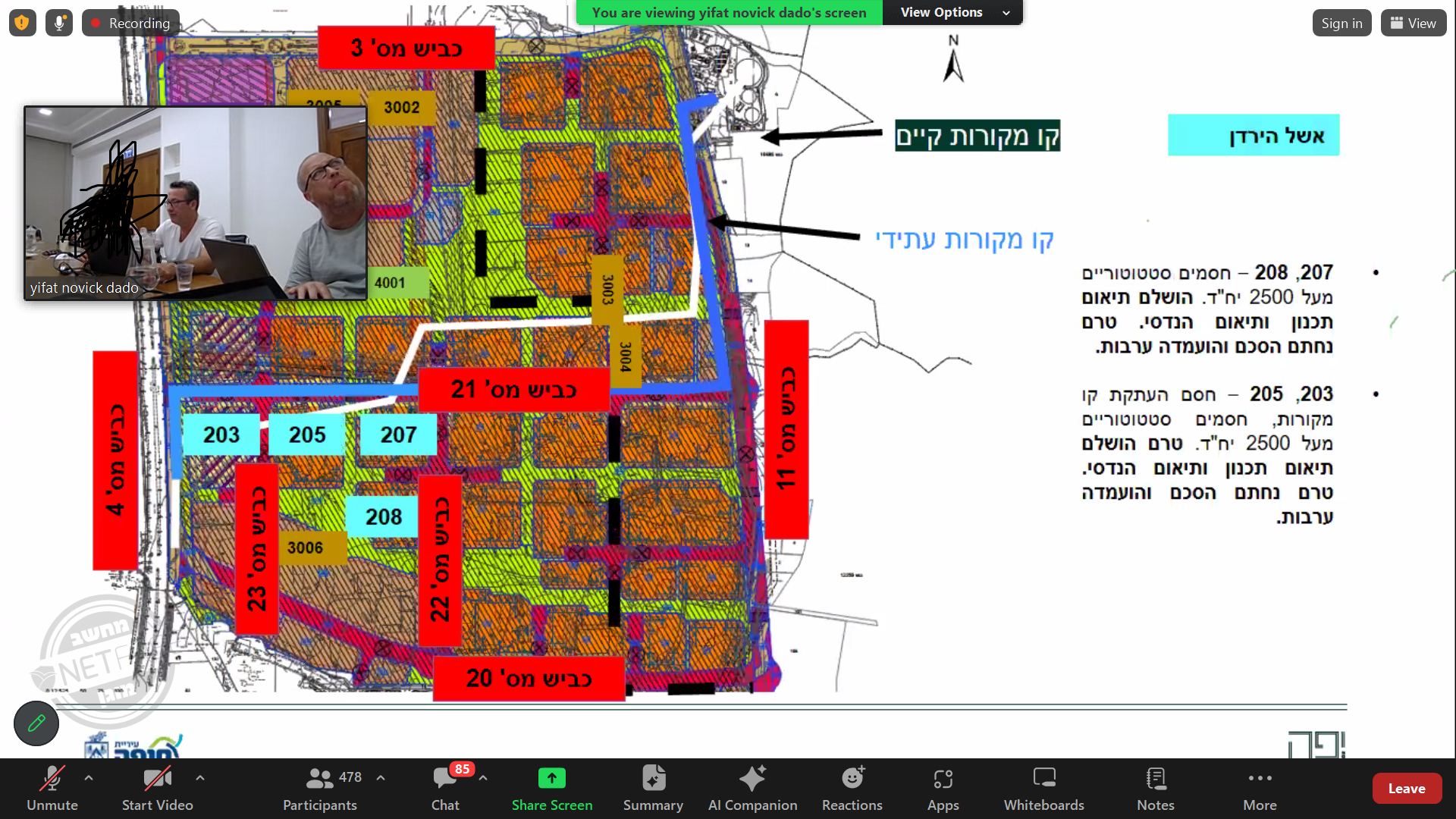Toggle the Chat panel with 85 messages
Image resolution: width=1456 pixels, height=819 pixels.
click(x=445, y=788)
